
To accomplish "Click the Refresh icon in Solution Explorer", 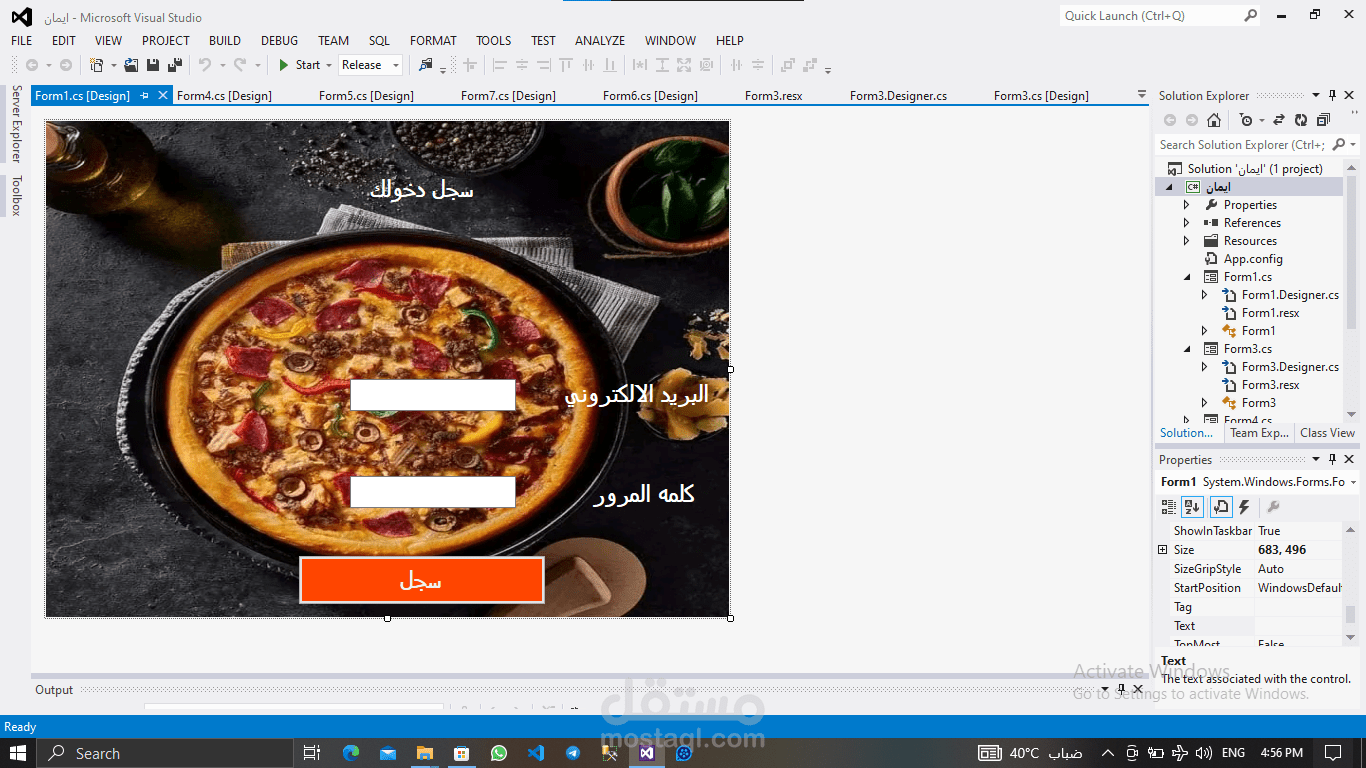I will (x=1301, y=120).
